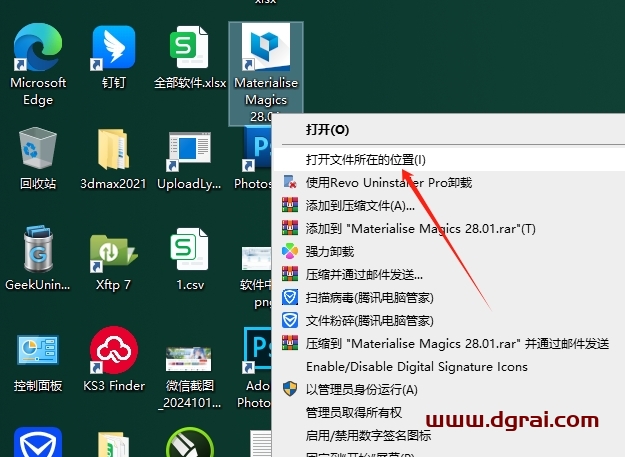The width and height of the screenshot is (625, 457).
Task: Select the 全部软件.xlsx spreadsheet file icon
Action: 189,47
